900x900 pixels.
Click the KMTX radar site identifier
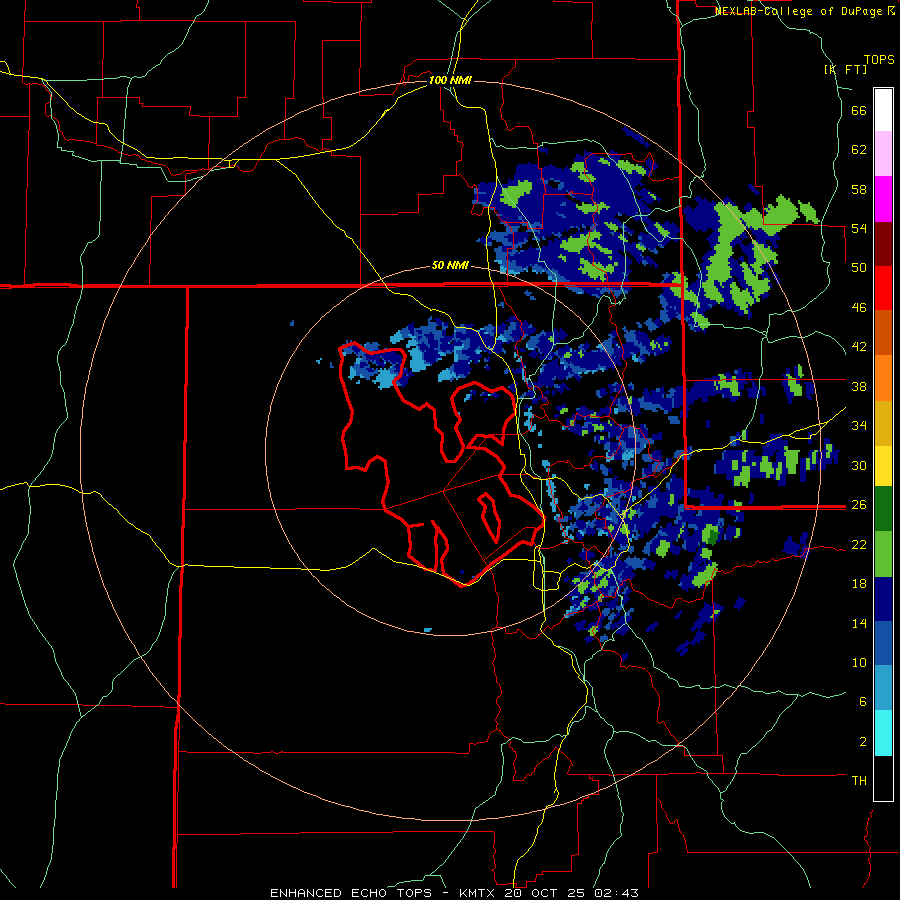click(x=479, y=893)
